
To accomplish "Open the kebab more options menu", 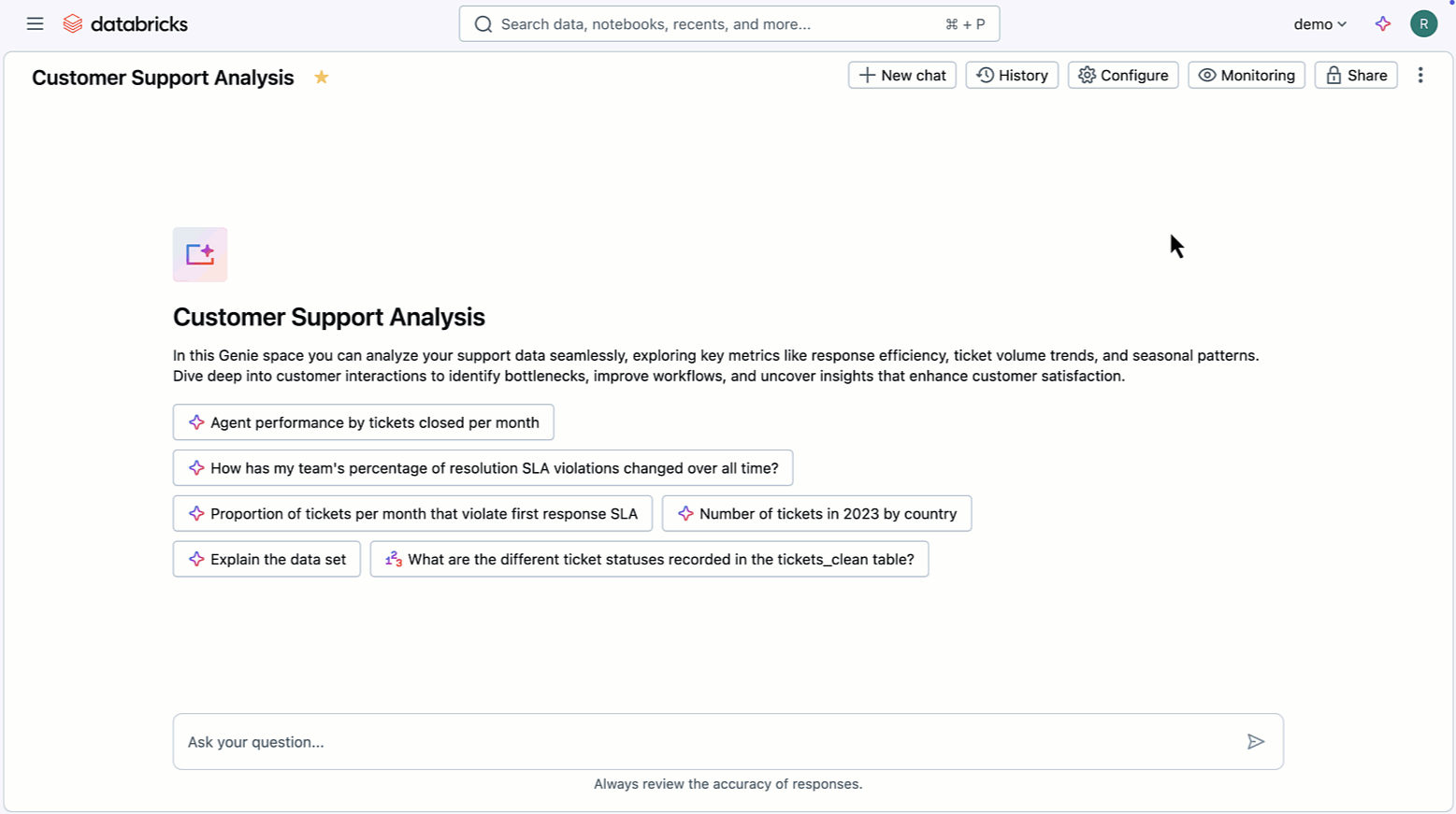I will point(1420,76).
